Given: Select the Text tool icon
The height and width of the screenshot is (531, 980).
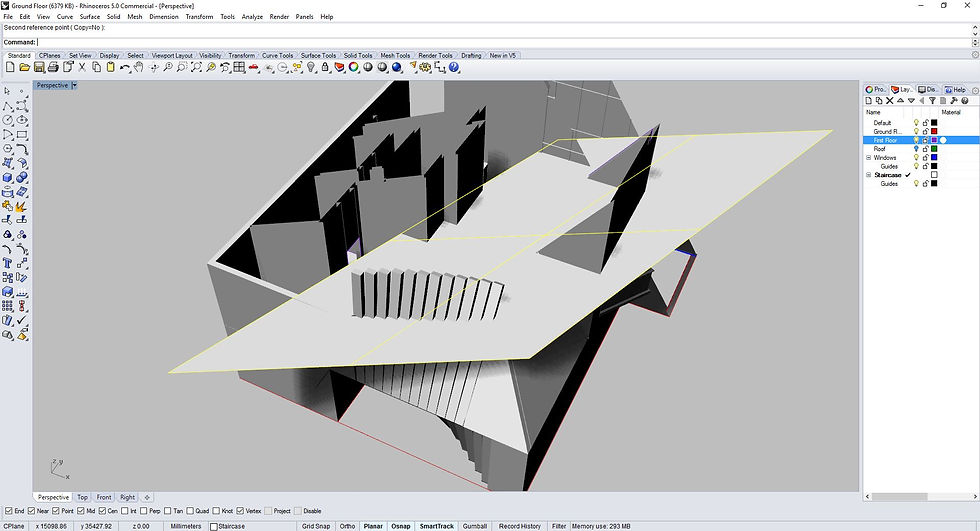Looking at the screenshot, I should click(8, 263).
